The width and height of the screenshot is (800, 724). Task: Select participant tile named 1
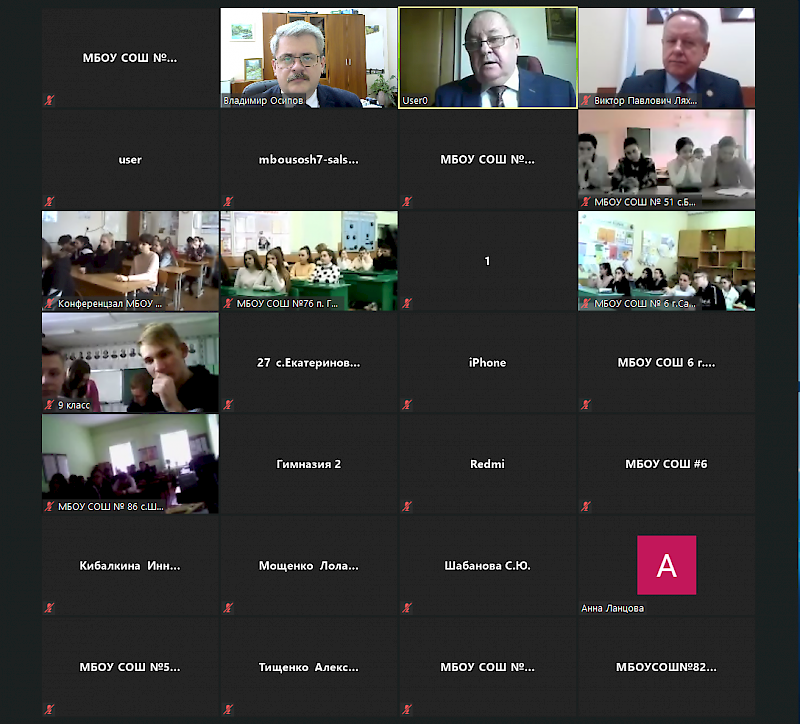coord(488,261)
